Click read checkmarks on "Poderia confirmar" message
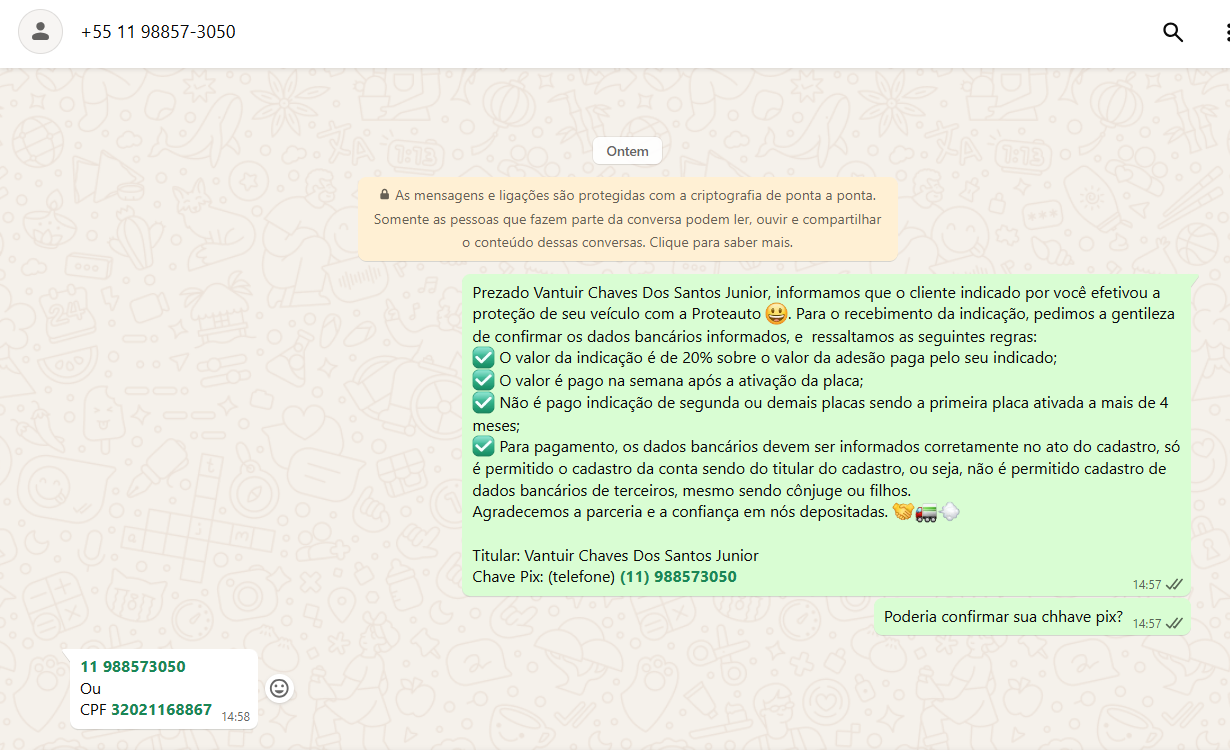 pos(1174,623)
